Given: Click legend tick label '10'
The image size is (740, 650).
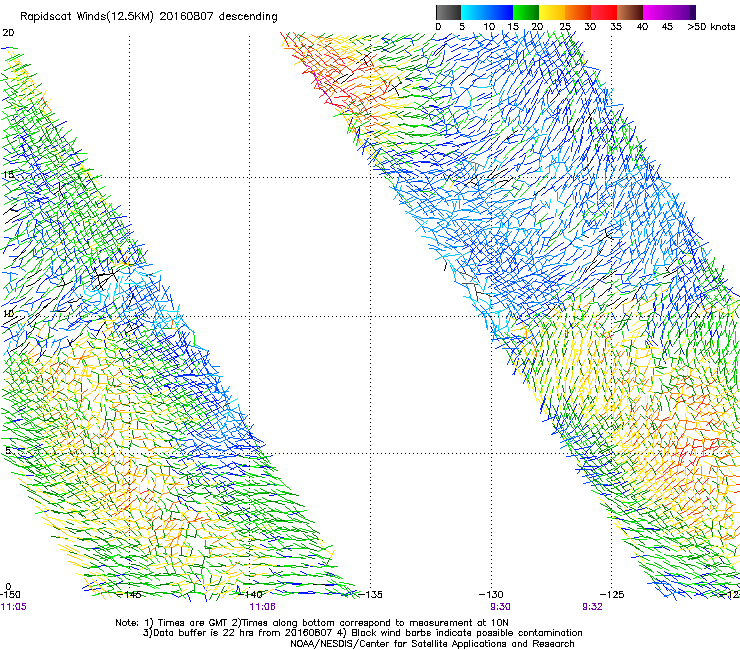Looking at the screenshot, I should tap(489, 27).
